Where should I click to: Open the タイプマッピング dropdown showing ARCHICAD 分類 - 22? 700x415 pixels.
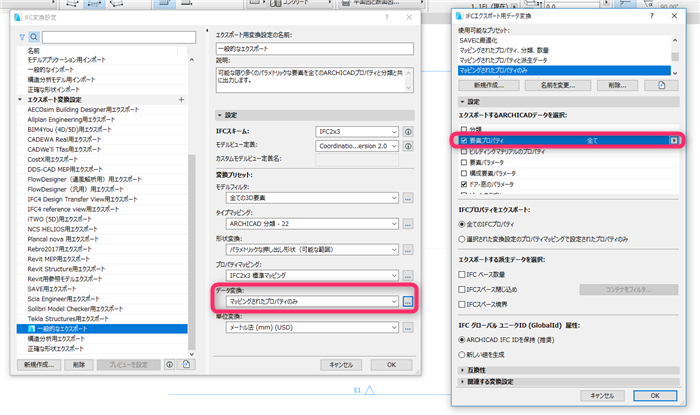[312, 224]
